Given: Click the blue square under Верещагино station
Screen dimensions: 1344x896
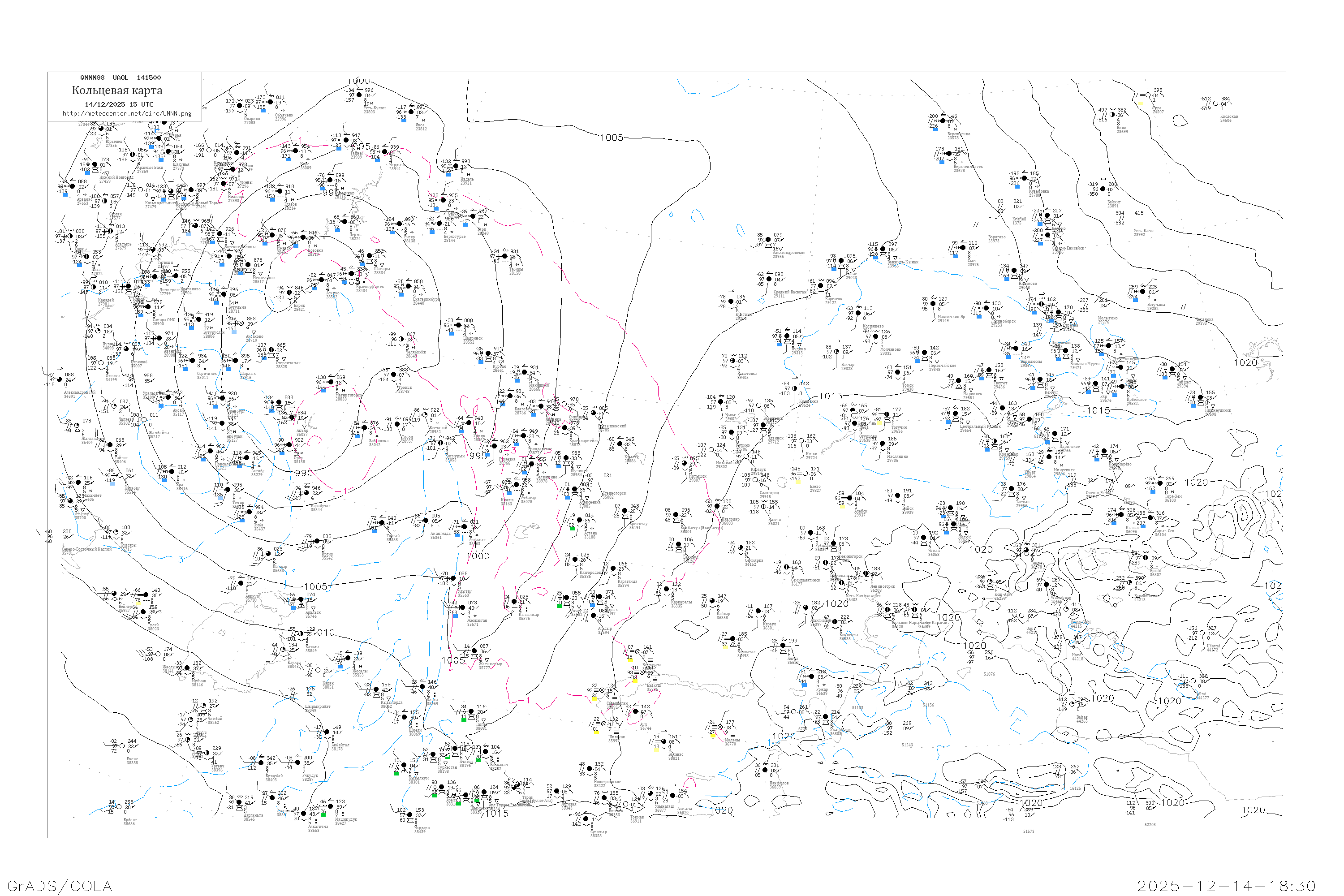Looking at the screenshot, I should click(x=935, y=129).
